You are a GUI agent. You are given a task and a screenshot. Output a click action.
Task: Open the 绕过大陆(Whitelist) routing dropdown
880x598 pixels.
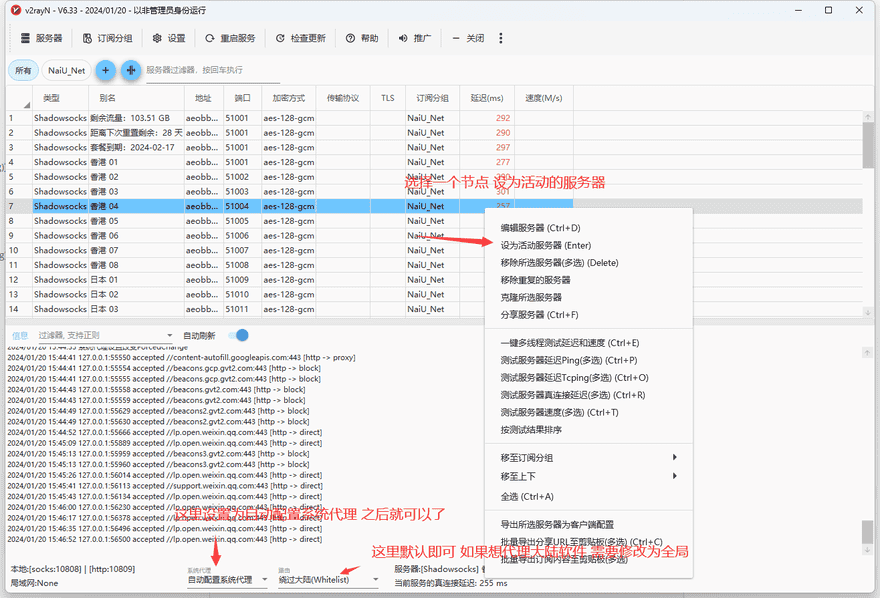point(328,580)
